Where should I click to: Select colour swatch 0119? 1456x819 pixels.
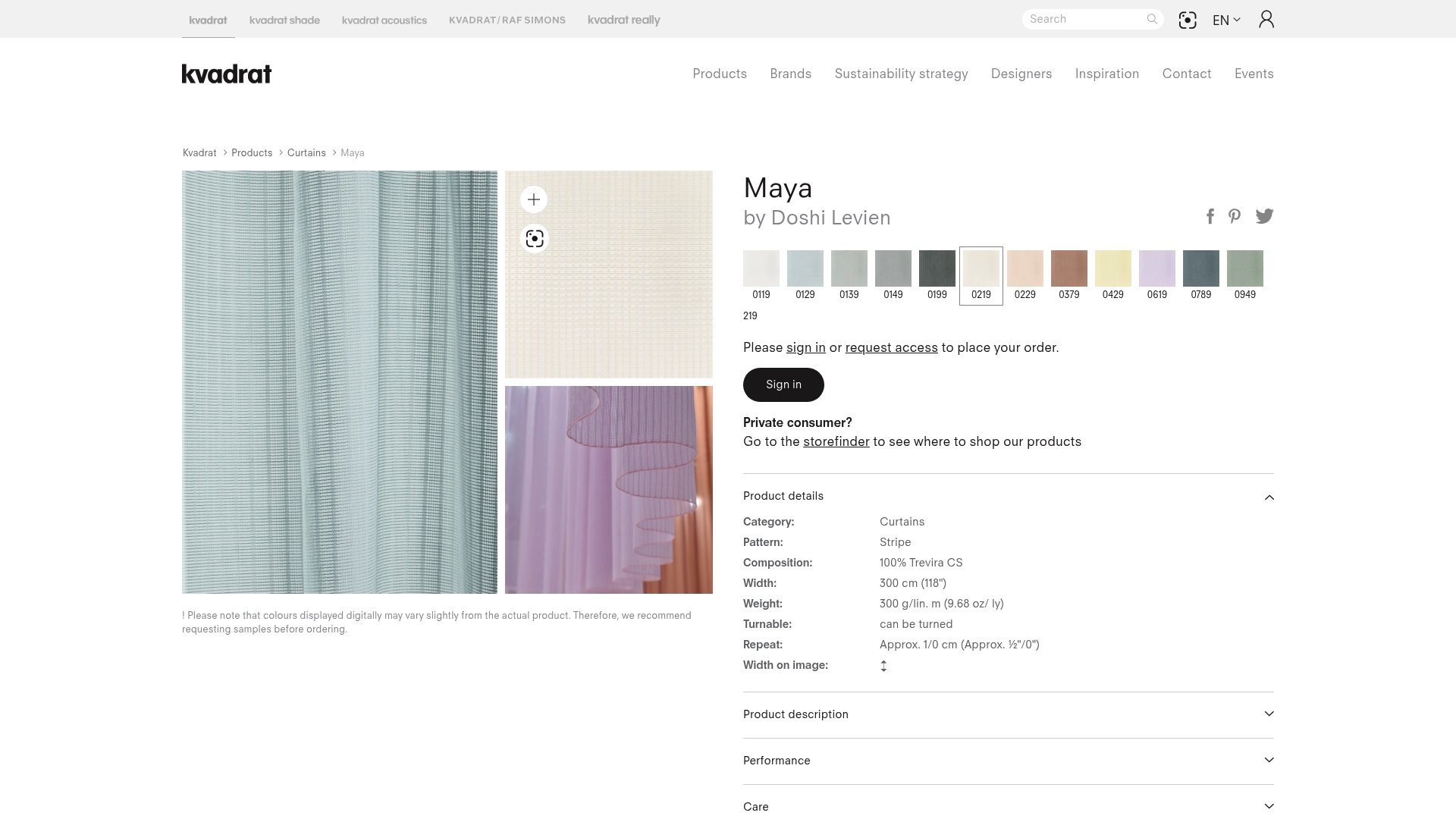[761, 268]
